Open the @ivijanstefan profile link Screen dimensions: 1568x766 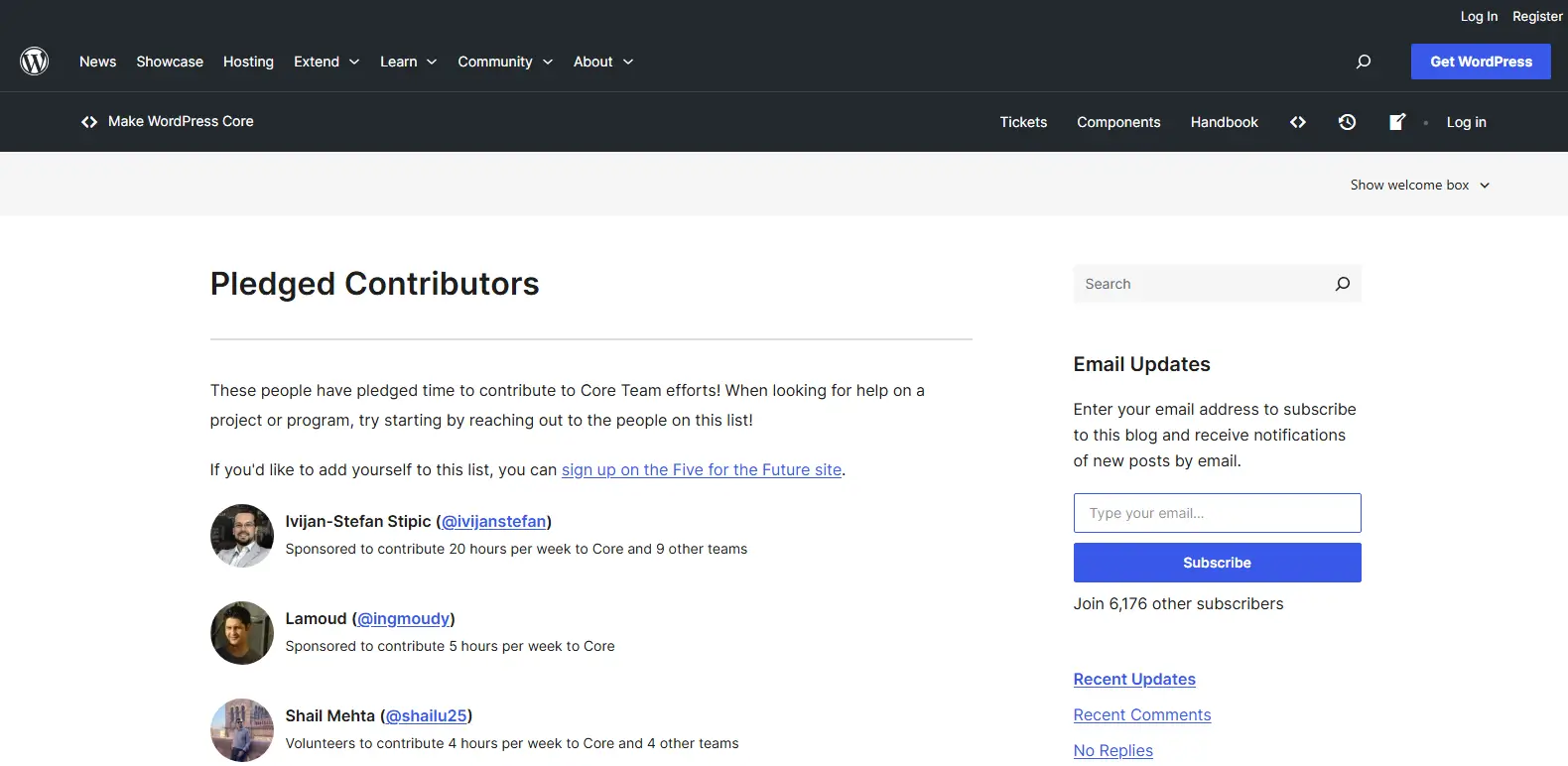(x=494, y=521)
